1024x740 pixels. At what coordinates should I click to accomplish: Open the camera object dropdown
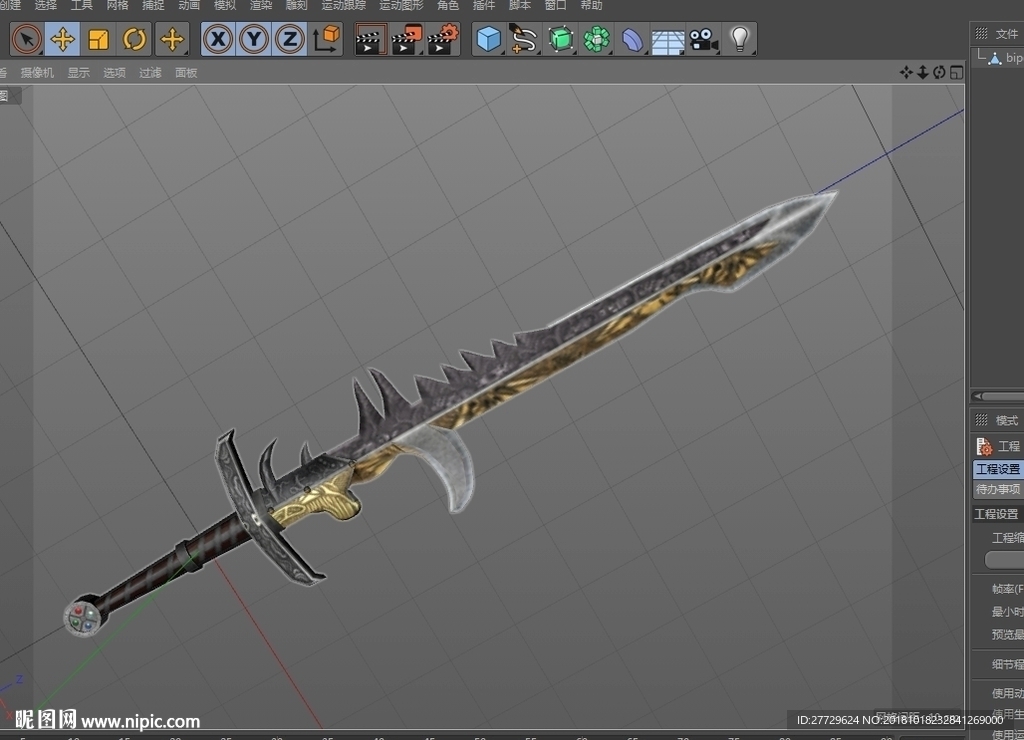pos(703,39)
